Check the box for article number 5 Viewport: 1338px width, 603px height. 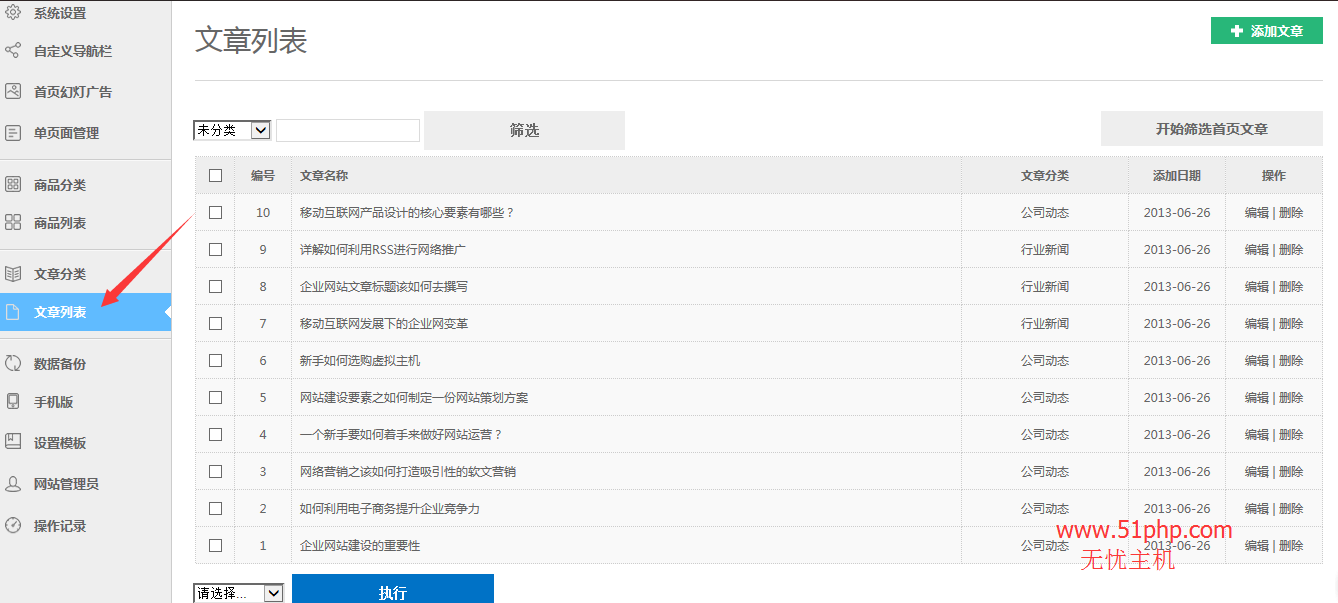coord(215,397)
